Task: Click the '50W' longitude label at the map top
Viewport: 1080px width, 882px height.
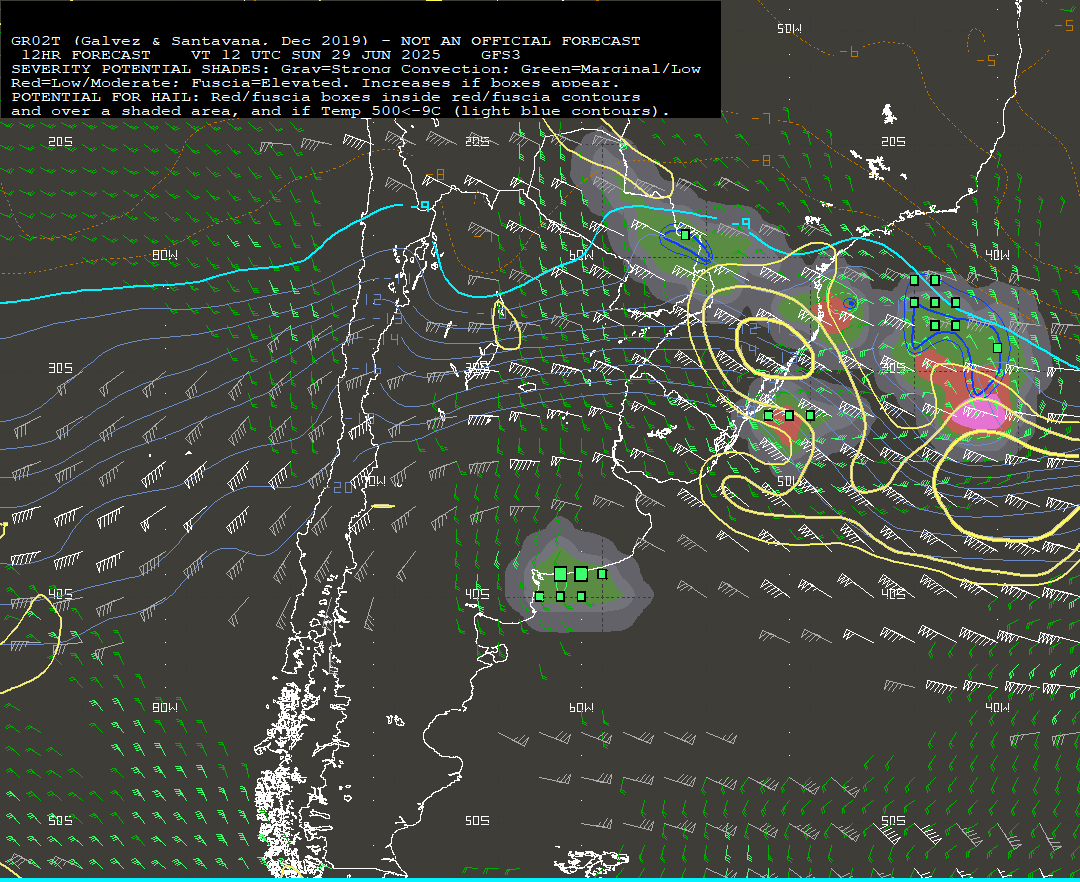Action: [789, 29]
